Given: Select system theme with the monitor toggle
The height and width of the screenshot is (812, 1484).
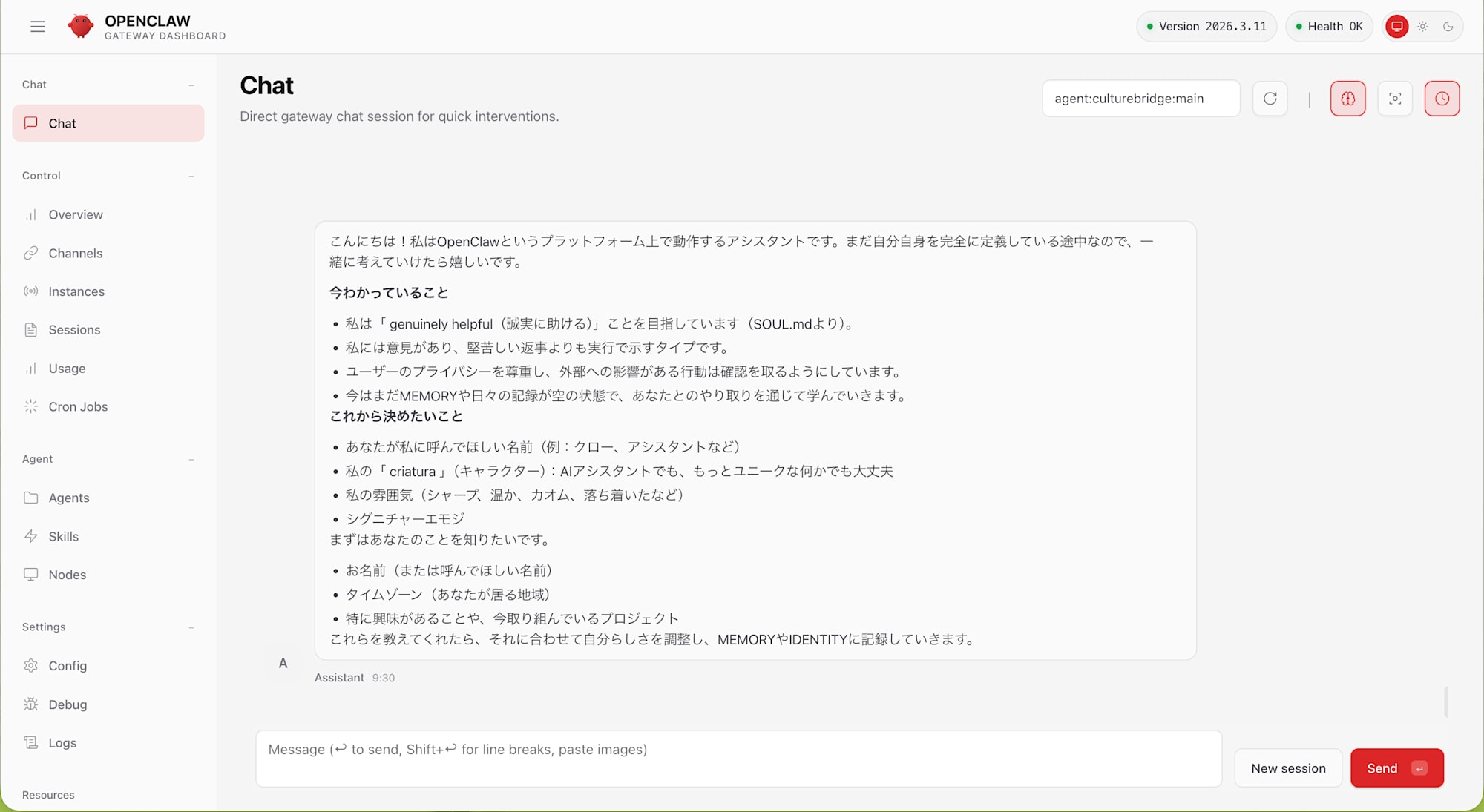Looking at the screenshot, I should coord(1397,26).
